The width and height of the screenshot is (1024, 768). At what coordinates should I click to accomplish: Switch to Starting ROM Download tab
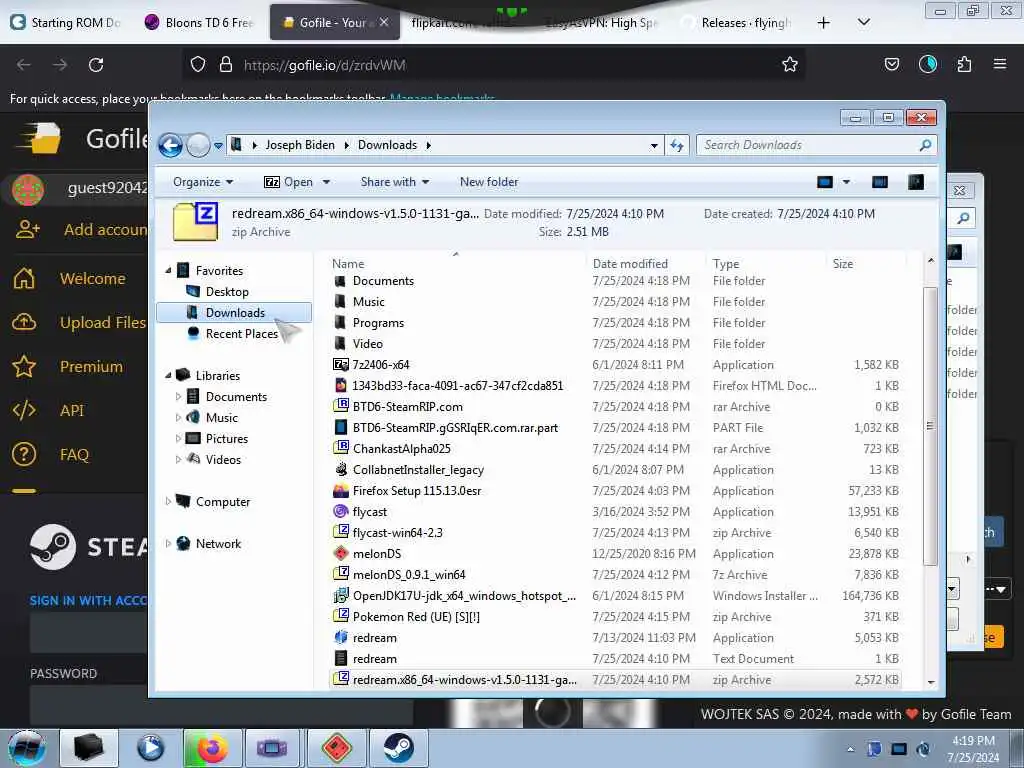[66, 23]
